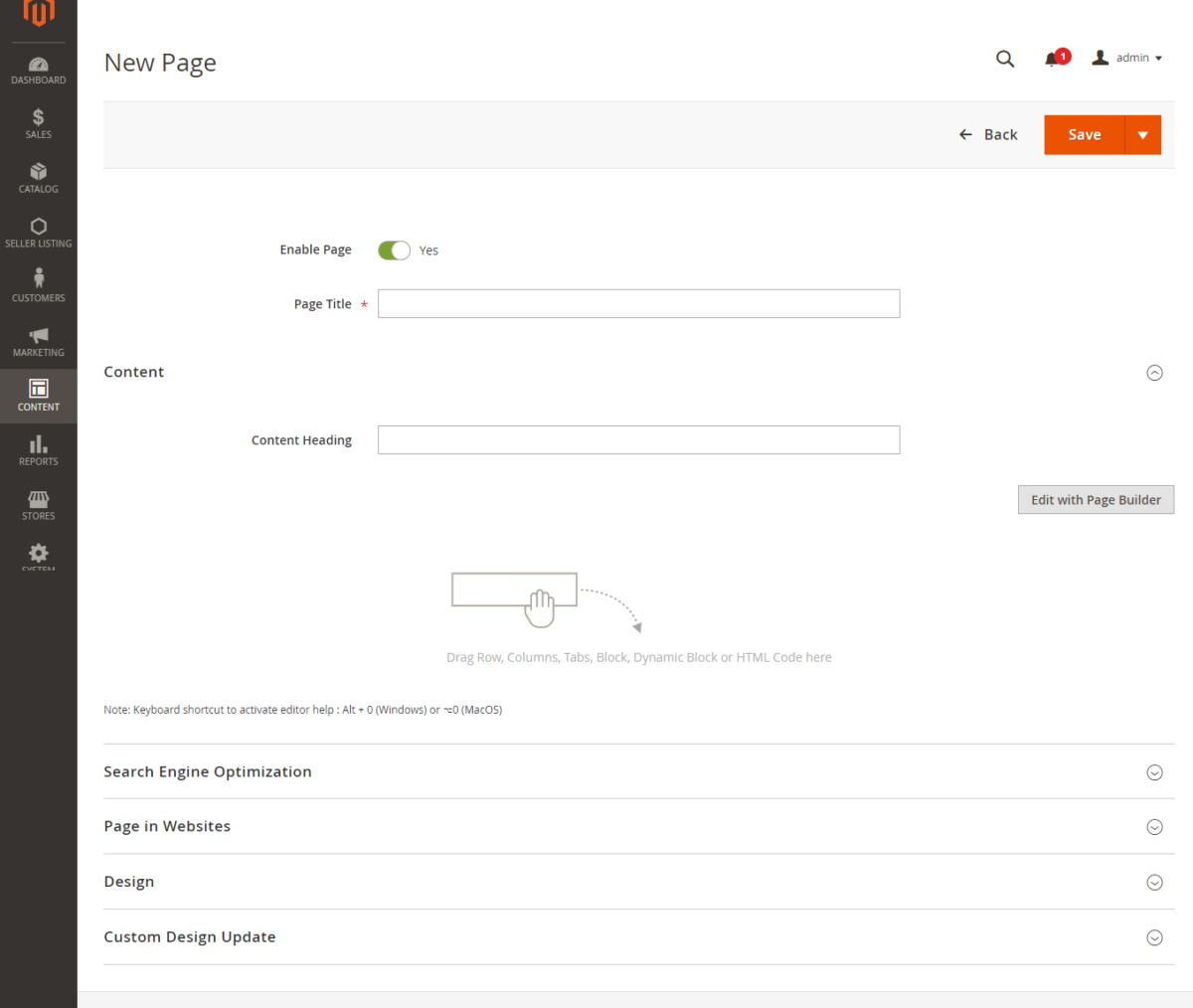Click the orange Save button

(x=1084, y=135)
